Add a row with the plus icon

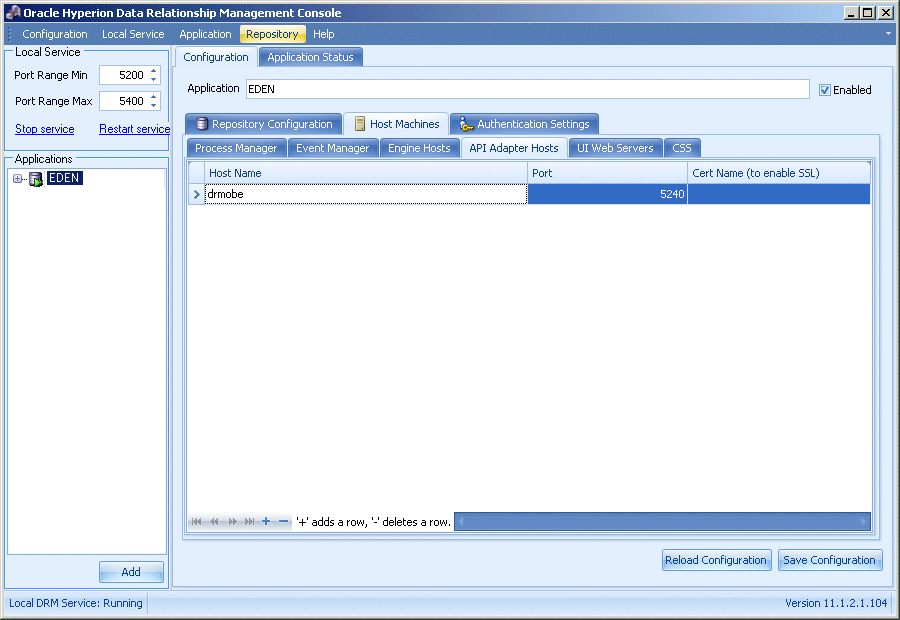coord(266,521)
